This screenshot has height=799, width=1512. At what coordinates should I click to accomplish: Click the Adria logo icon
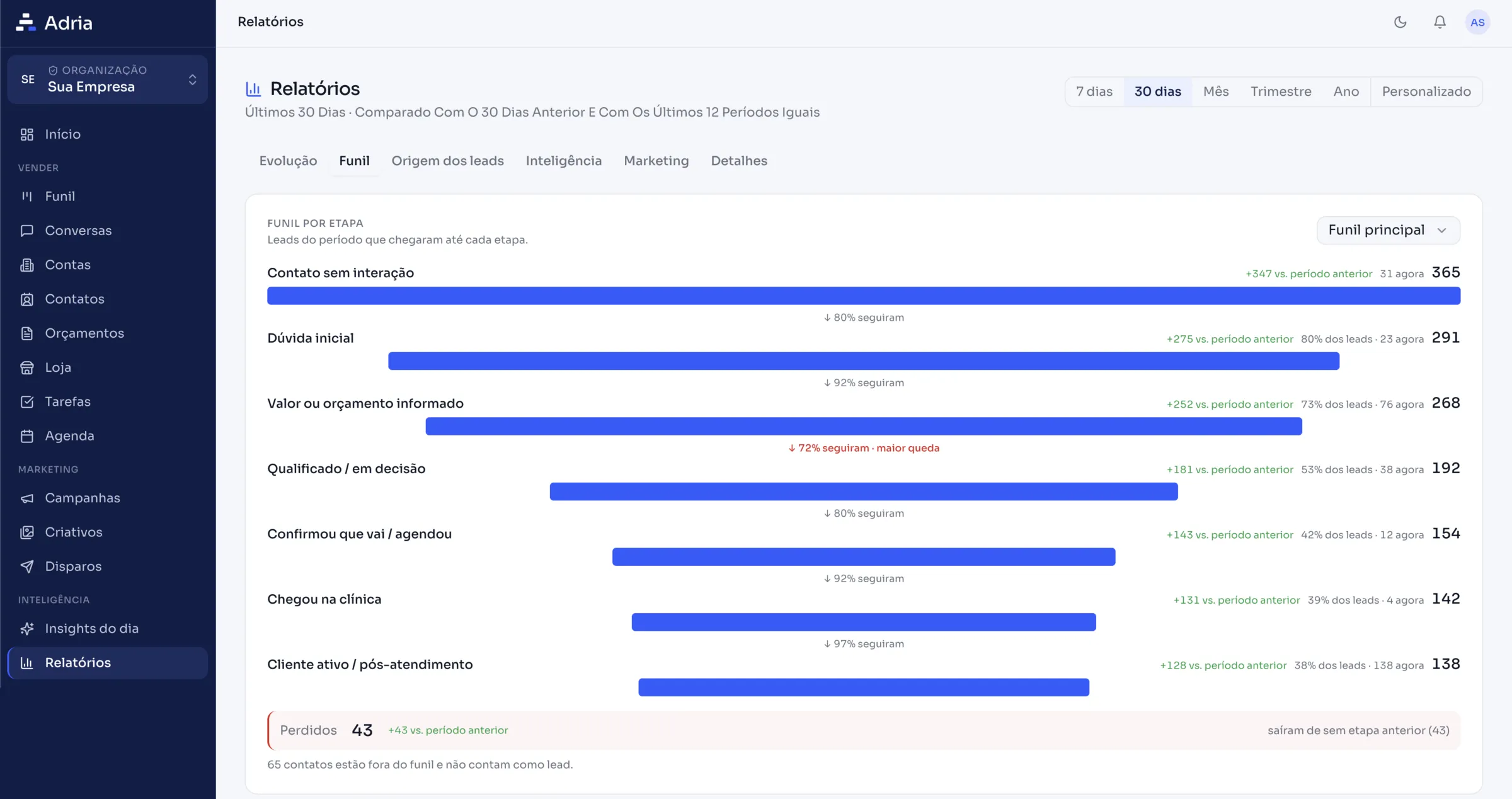pos(26,23)
